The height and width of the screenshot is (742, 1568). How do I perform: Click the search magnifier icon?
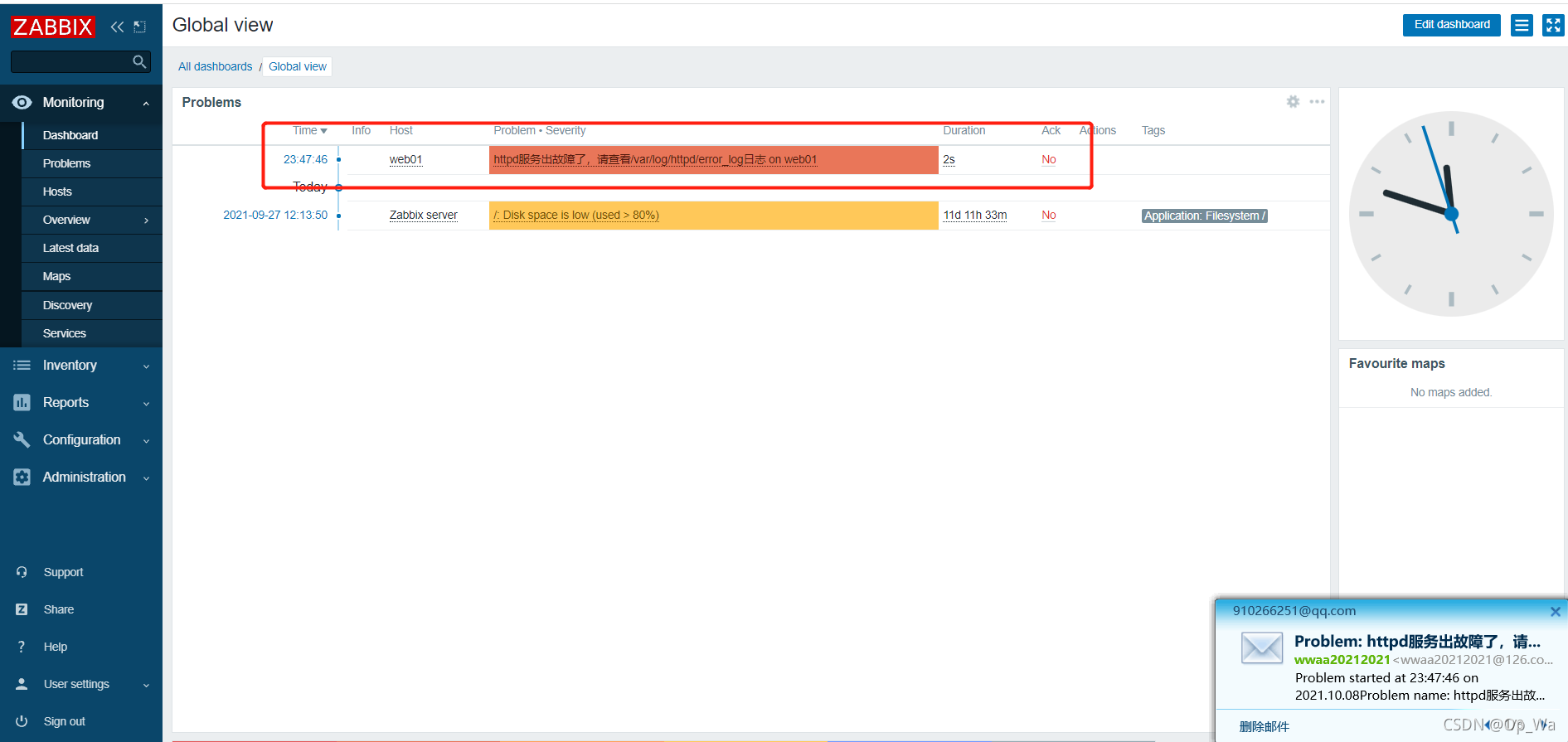coord(139,61)
